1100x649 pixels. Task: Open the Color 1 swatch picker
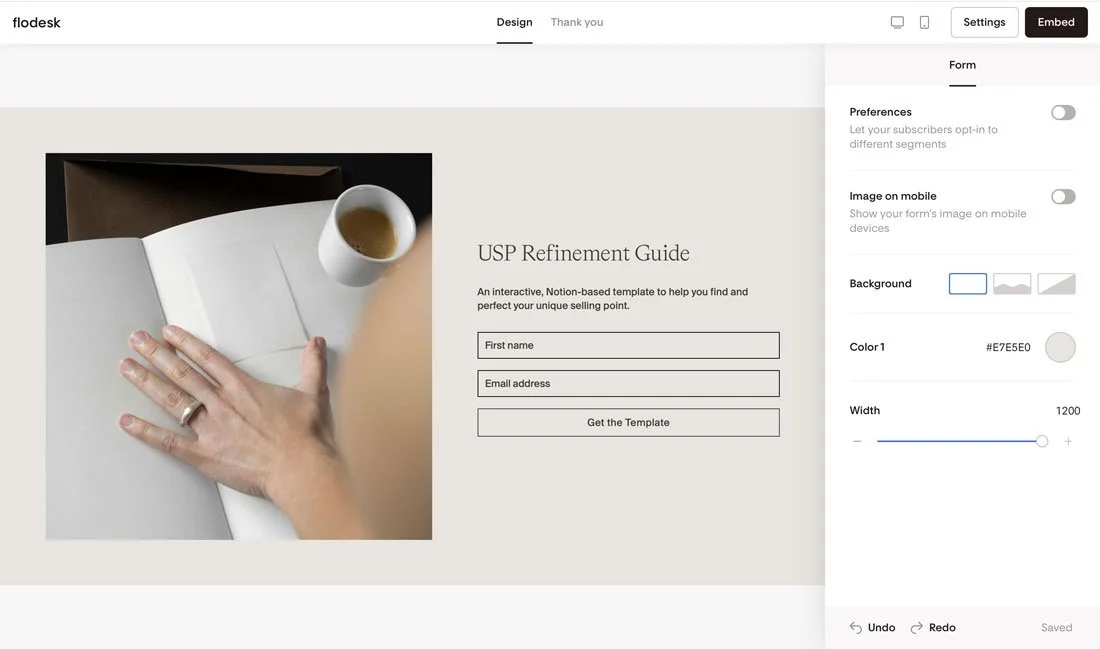tap(1060, 347)
